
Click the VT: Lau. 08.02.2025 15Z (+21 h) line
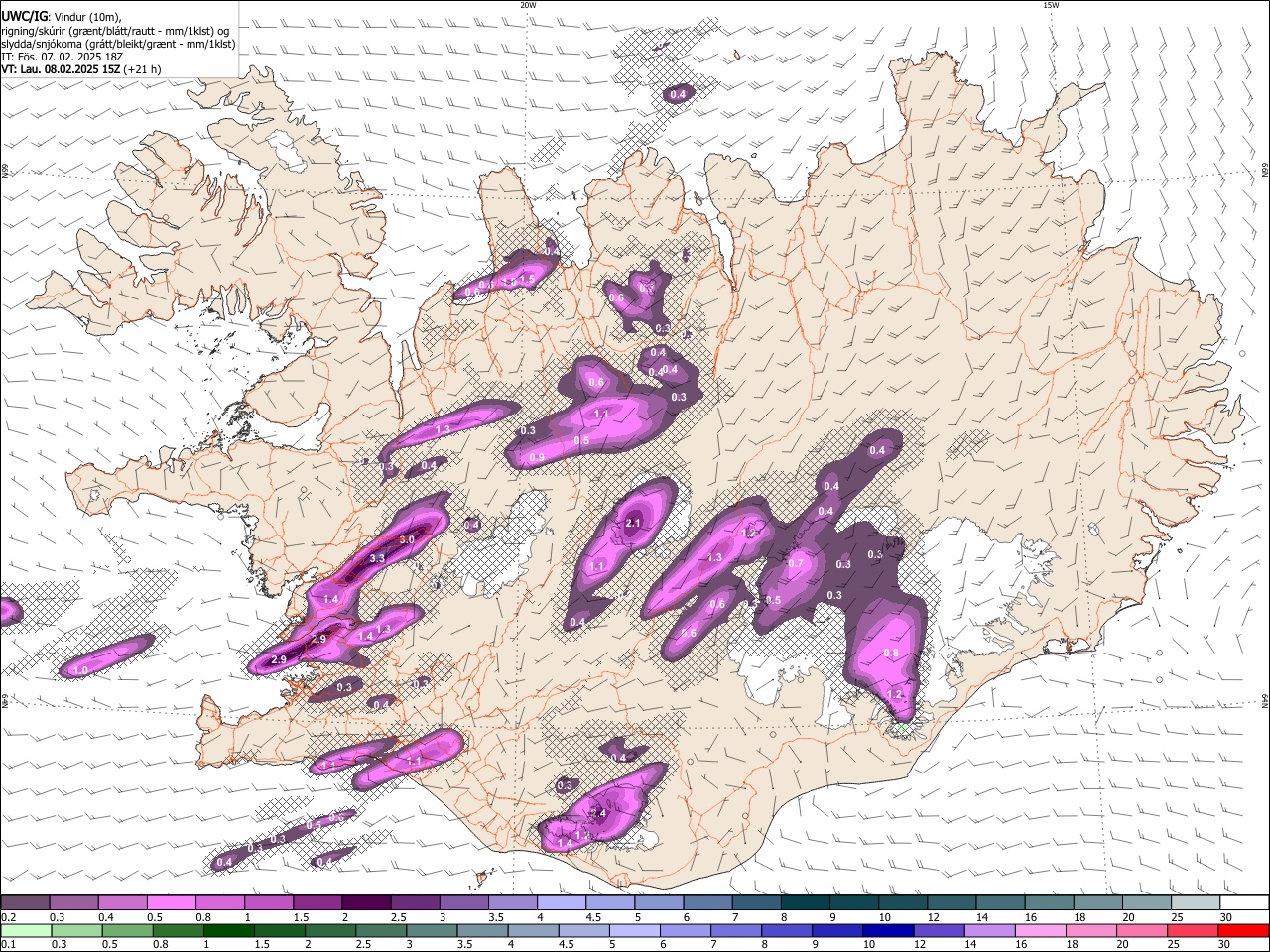click(81, 69)
